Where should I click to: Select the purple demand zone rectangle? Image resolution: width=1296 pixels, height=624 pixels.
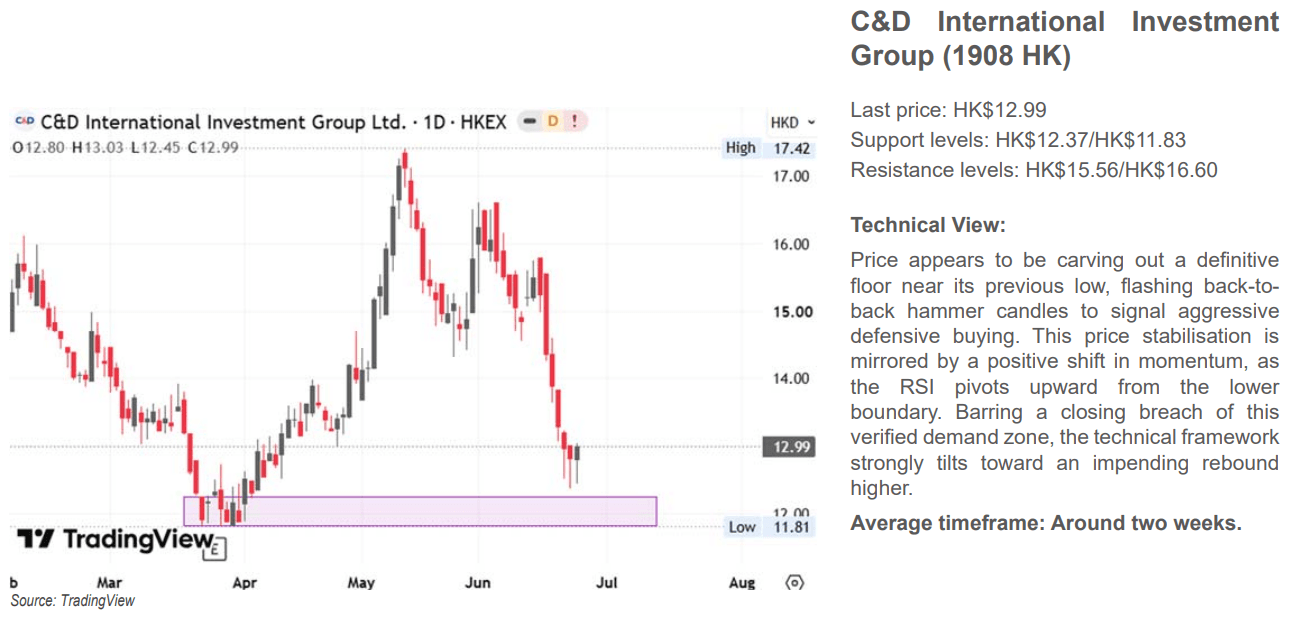420,511
